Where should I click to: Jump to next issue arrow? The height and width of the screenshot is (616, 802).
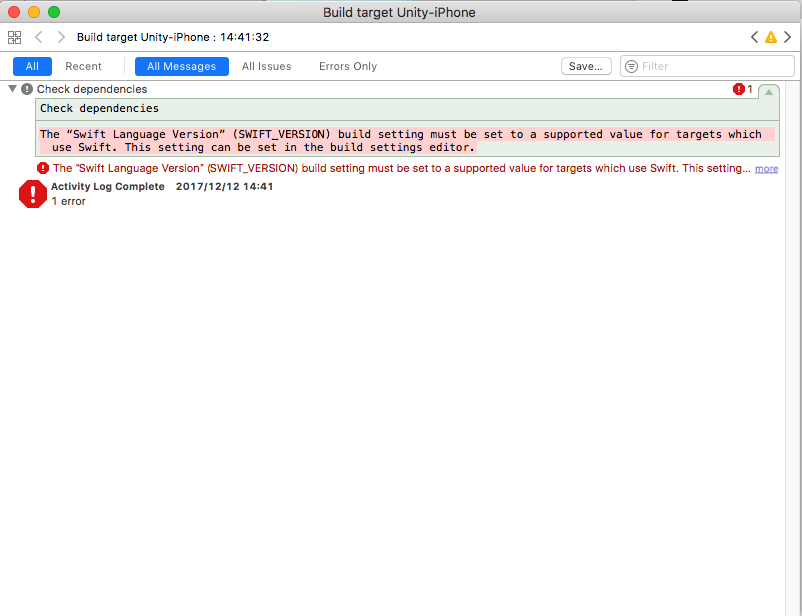[x=788, y=37]
